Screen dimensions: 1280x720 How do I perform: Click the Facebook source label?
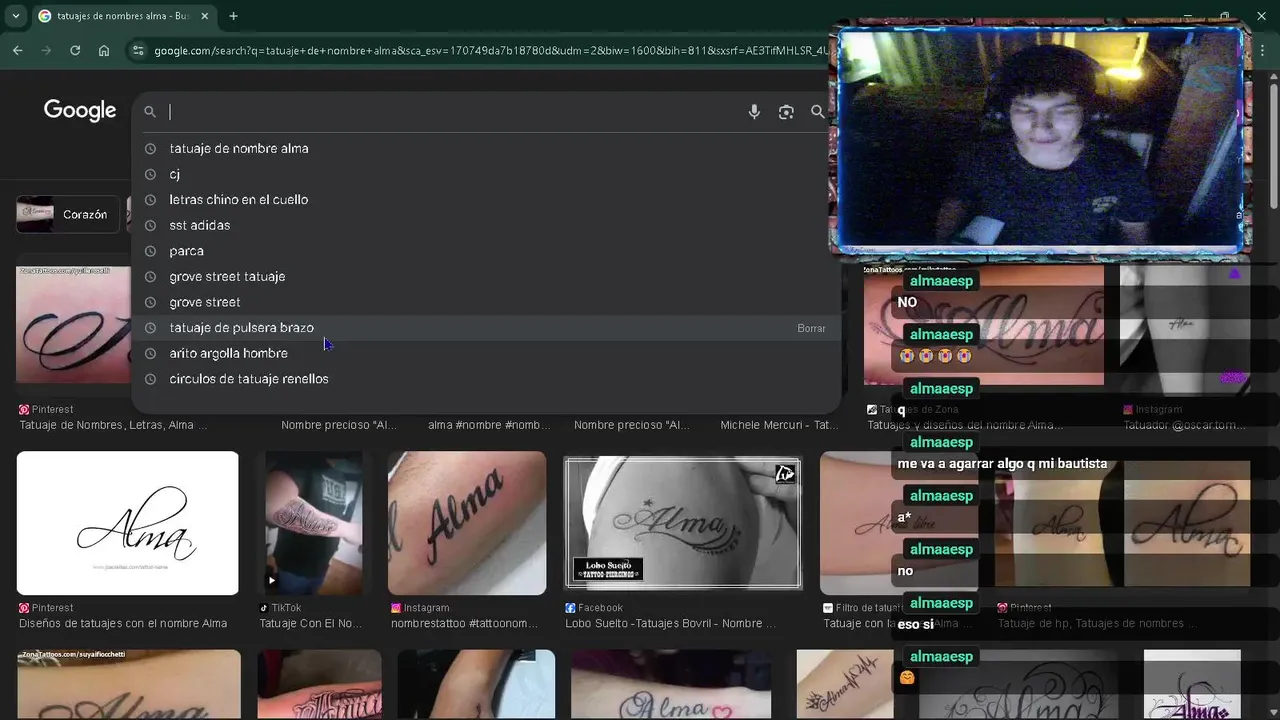tap(594, 607)
